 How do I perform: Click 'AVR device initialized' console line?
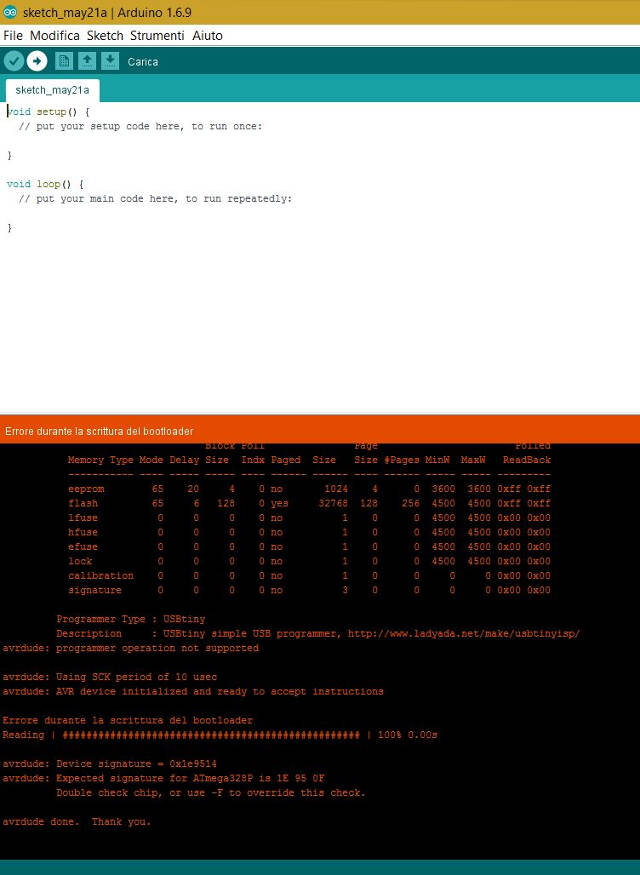coord(193,692)
